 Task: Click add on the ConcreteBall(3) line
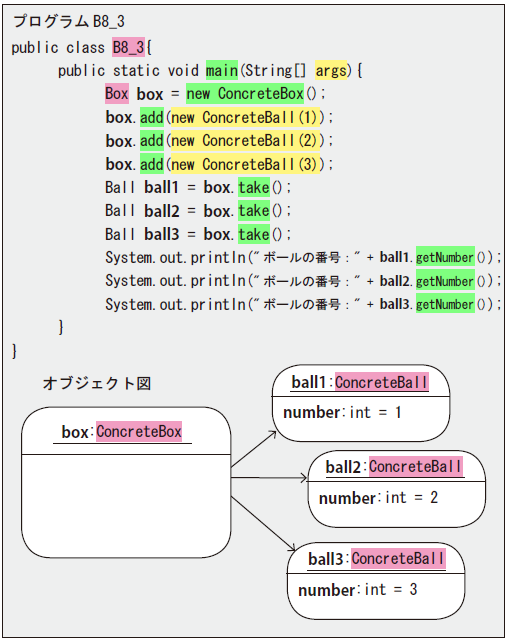(x=152, y=164)
